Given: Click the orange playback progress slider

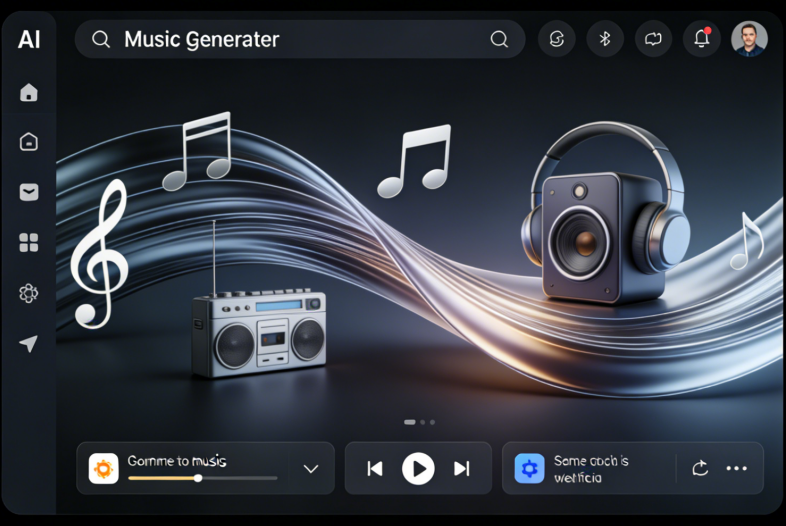Looking at the screenshot, I should tap(203, 478).
